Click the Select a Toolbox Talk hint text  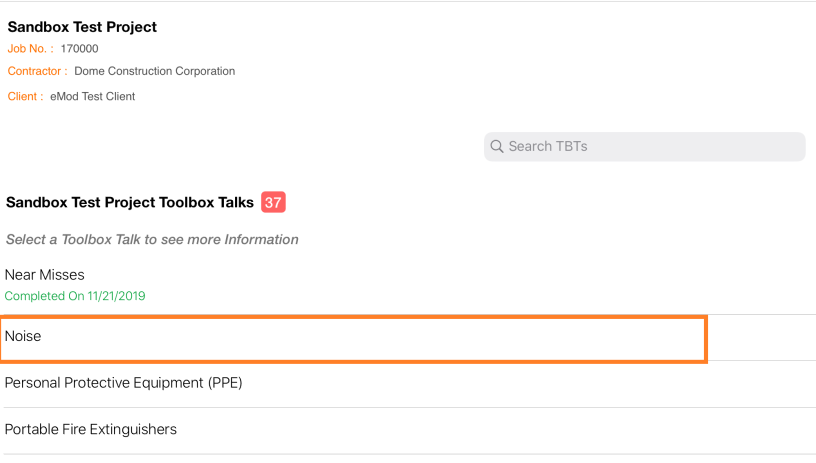152,240
